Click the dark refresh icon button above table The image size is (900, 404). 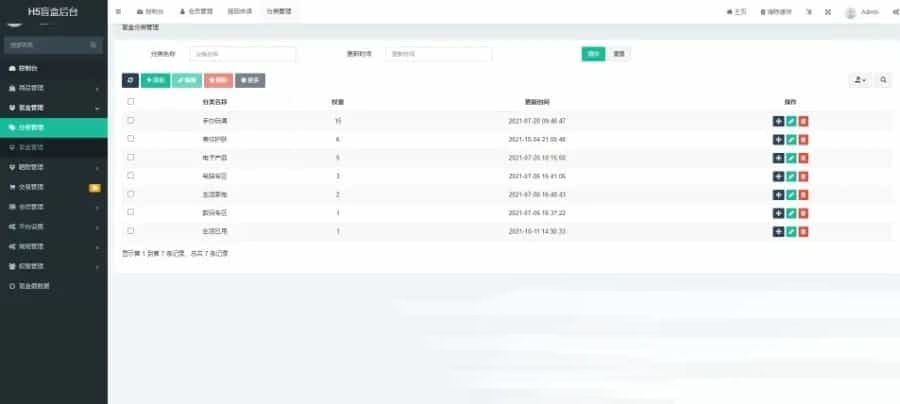130,80
